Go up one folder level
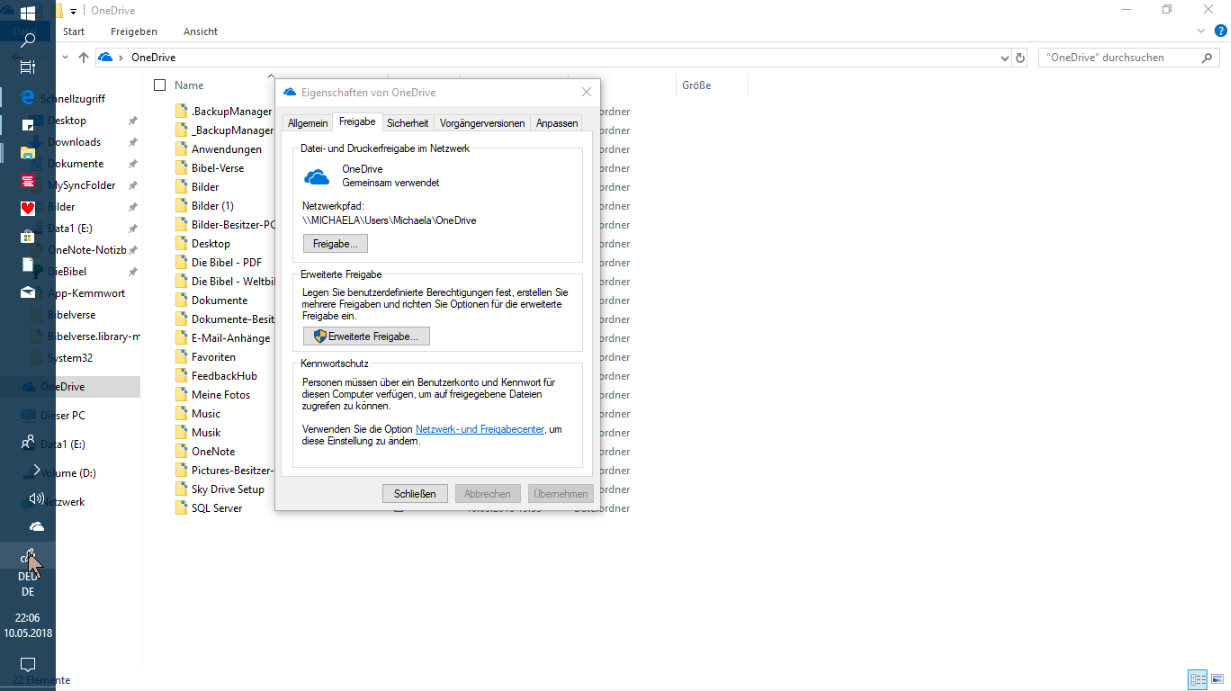Image resolution: width=1231 pixels, height=691 pixels. click(83, 58)
